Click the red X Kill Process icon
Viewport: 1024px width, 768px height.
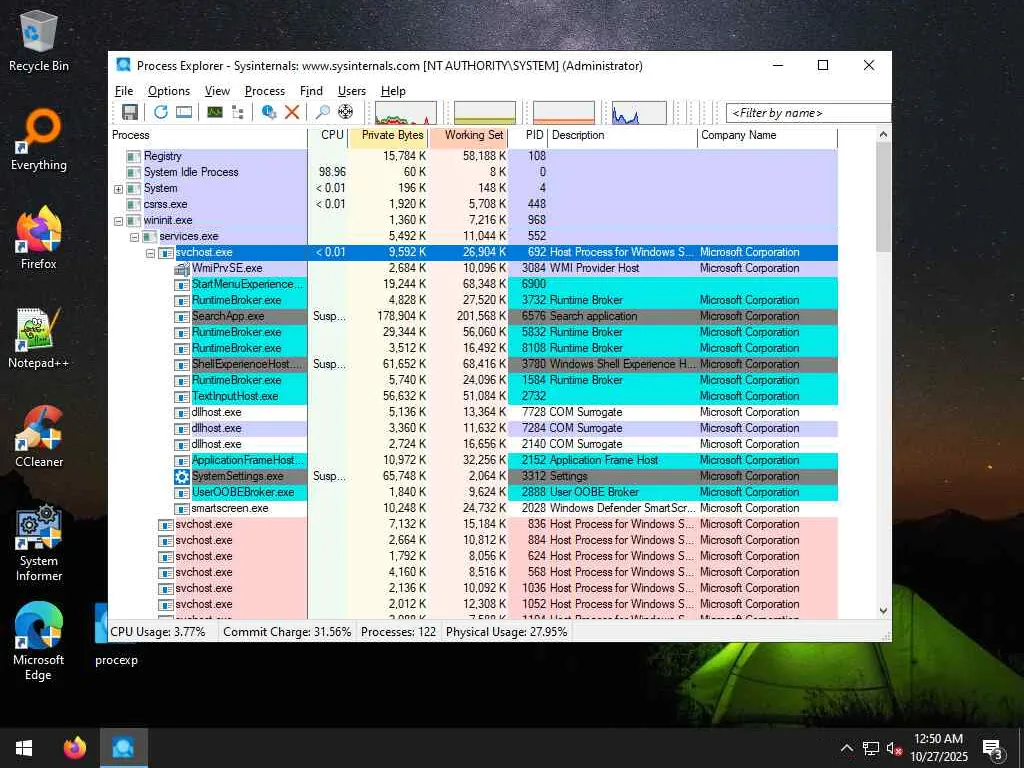tap(292, 112)
